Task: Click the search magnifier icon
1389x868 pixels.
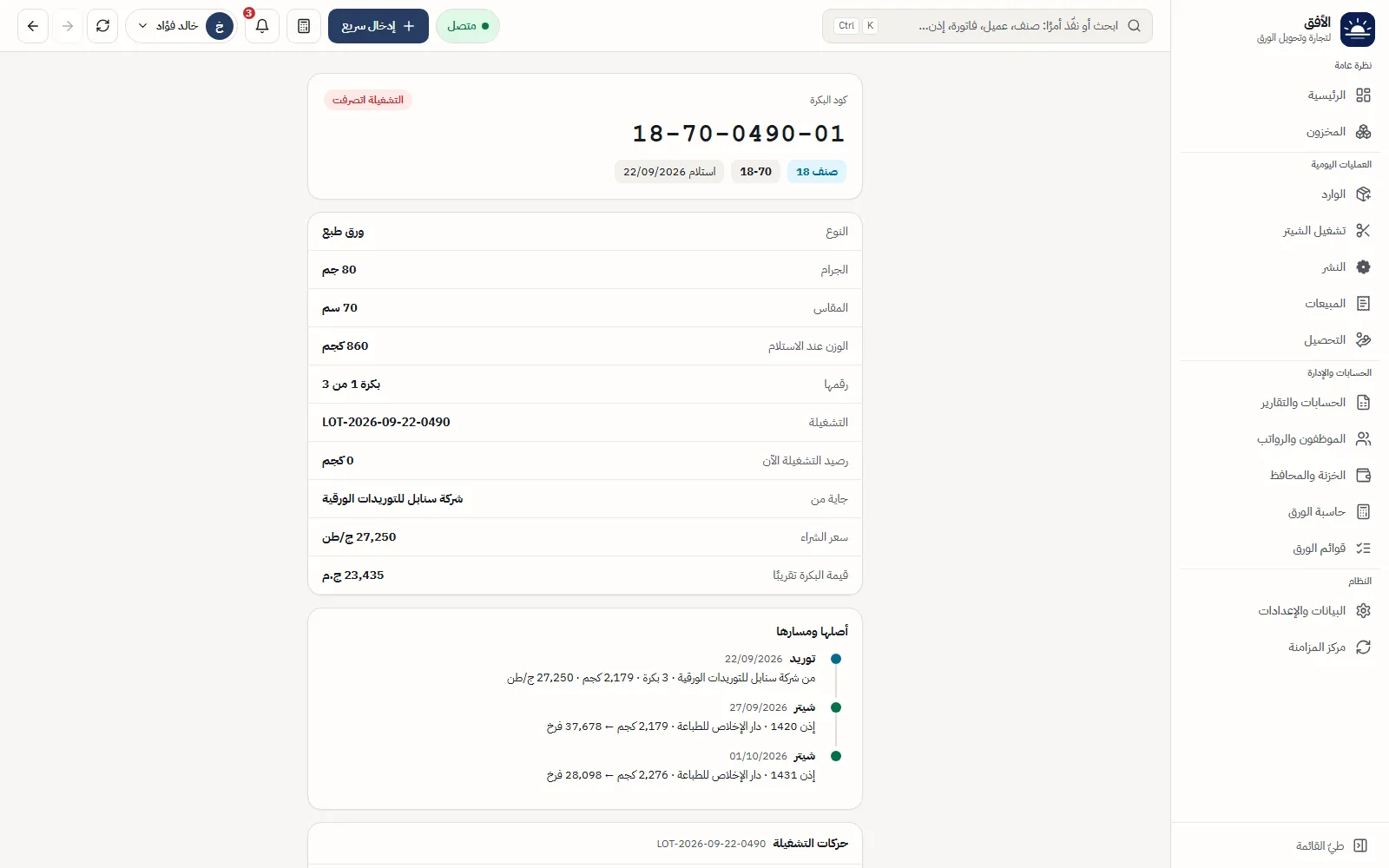Action: coord(1134,26)
